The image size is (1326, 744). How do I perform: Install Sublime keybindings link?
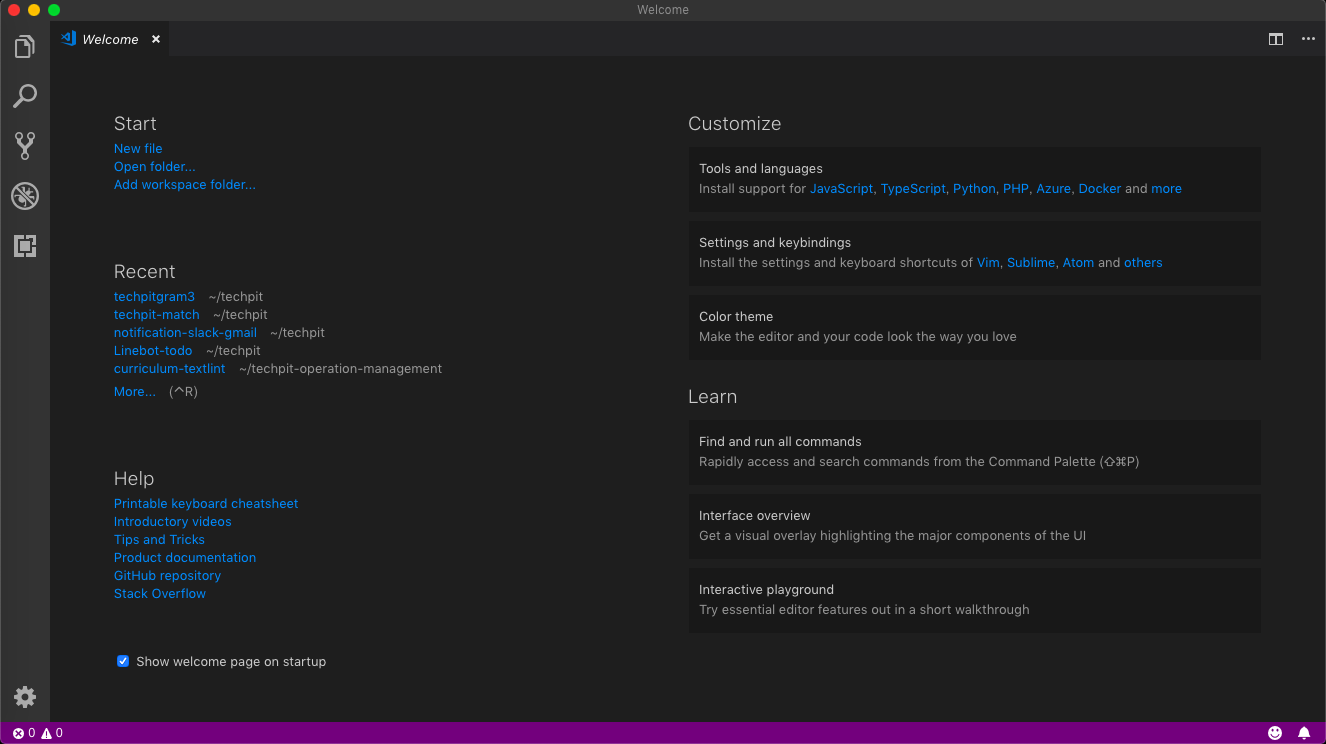pyautogui.click(x=1031, y=262)
